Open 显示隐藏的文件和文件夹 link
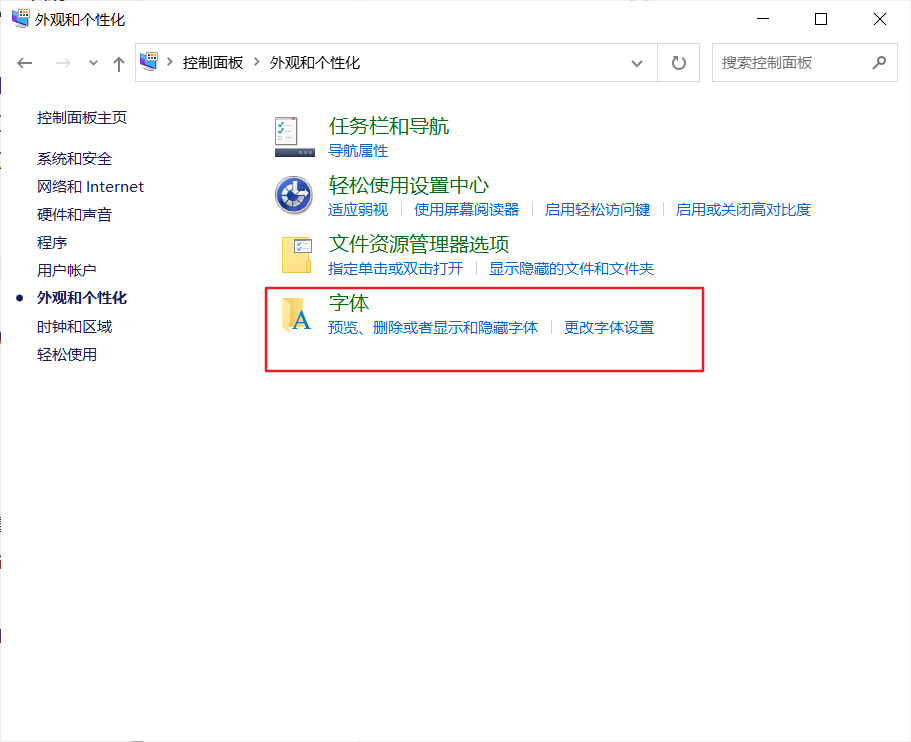Viewport: 911px width, 742px height. [x=571, y=268]
